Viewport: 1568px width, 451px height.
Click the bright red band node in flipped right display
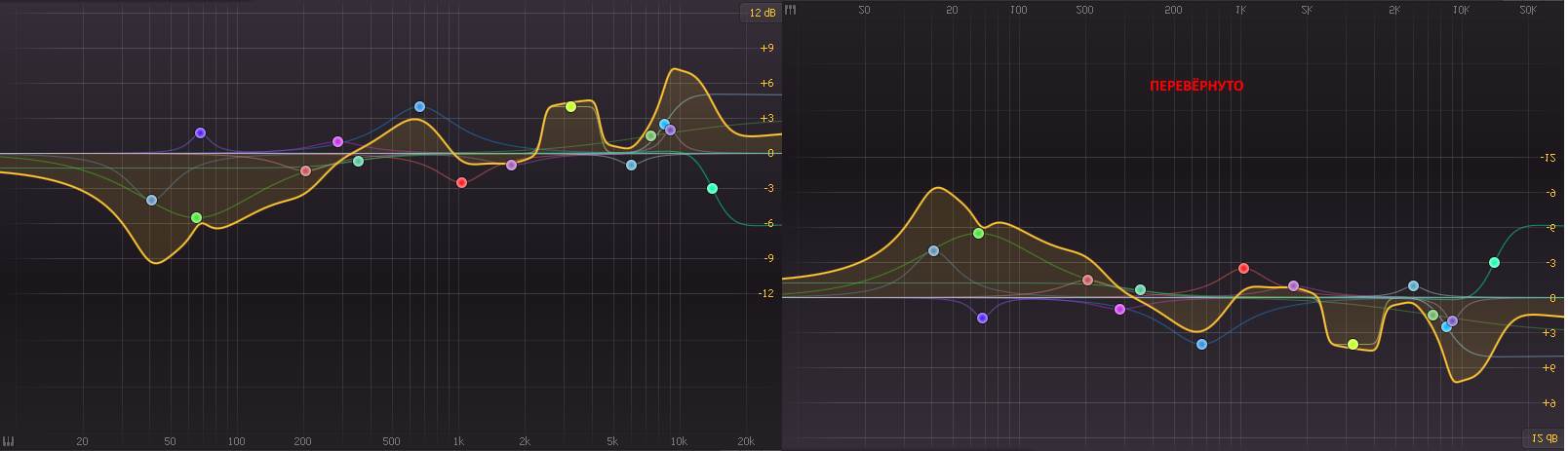1243,268
